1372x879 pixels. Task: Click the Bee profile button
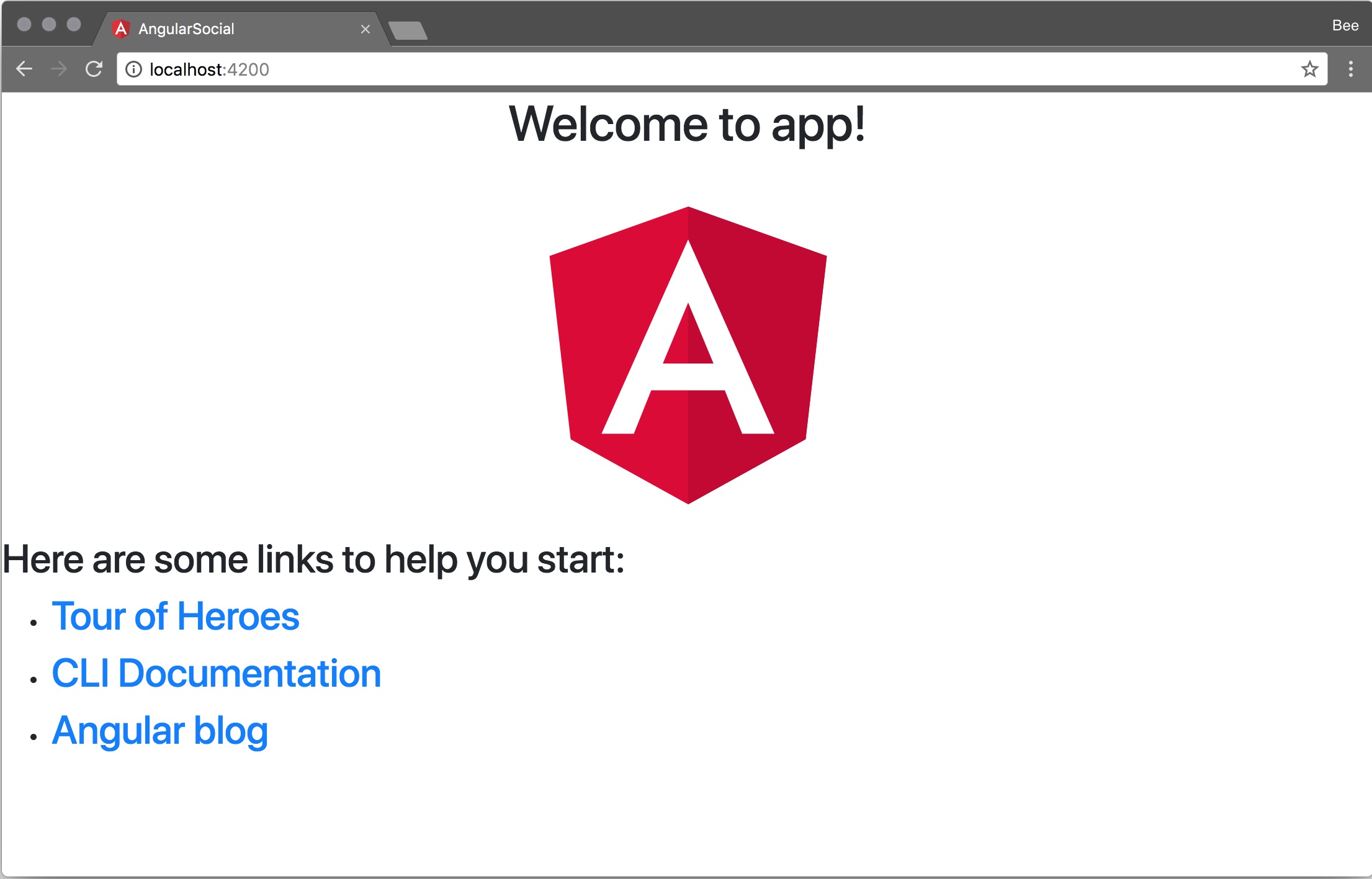[x=1345, y=25]
